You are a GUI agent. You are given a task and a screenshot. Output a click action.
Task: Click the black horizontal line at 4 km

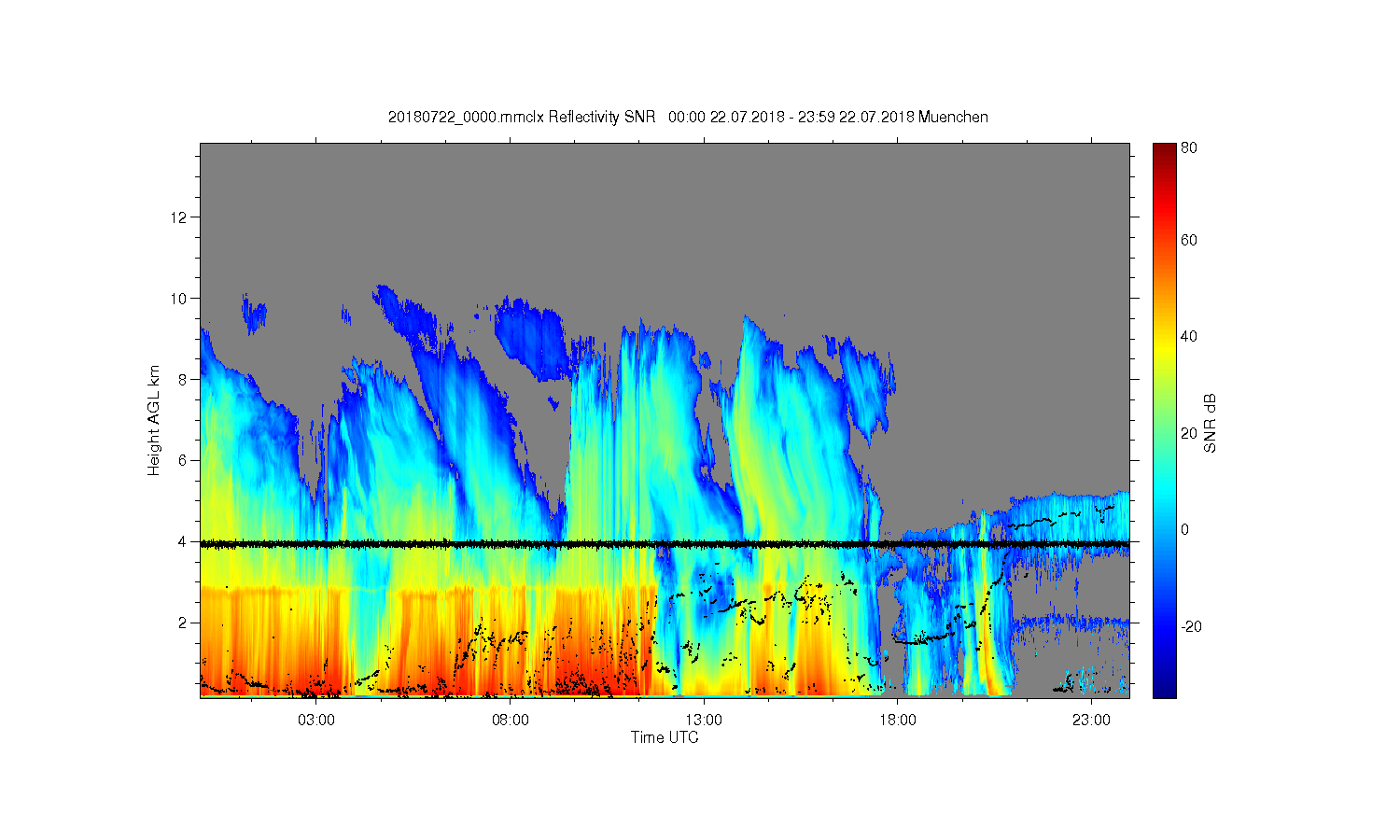pos(665,543)
